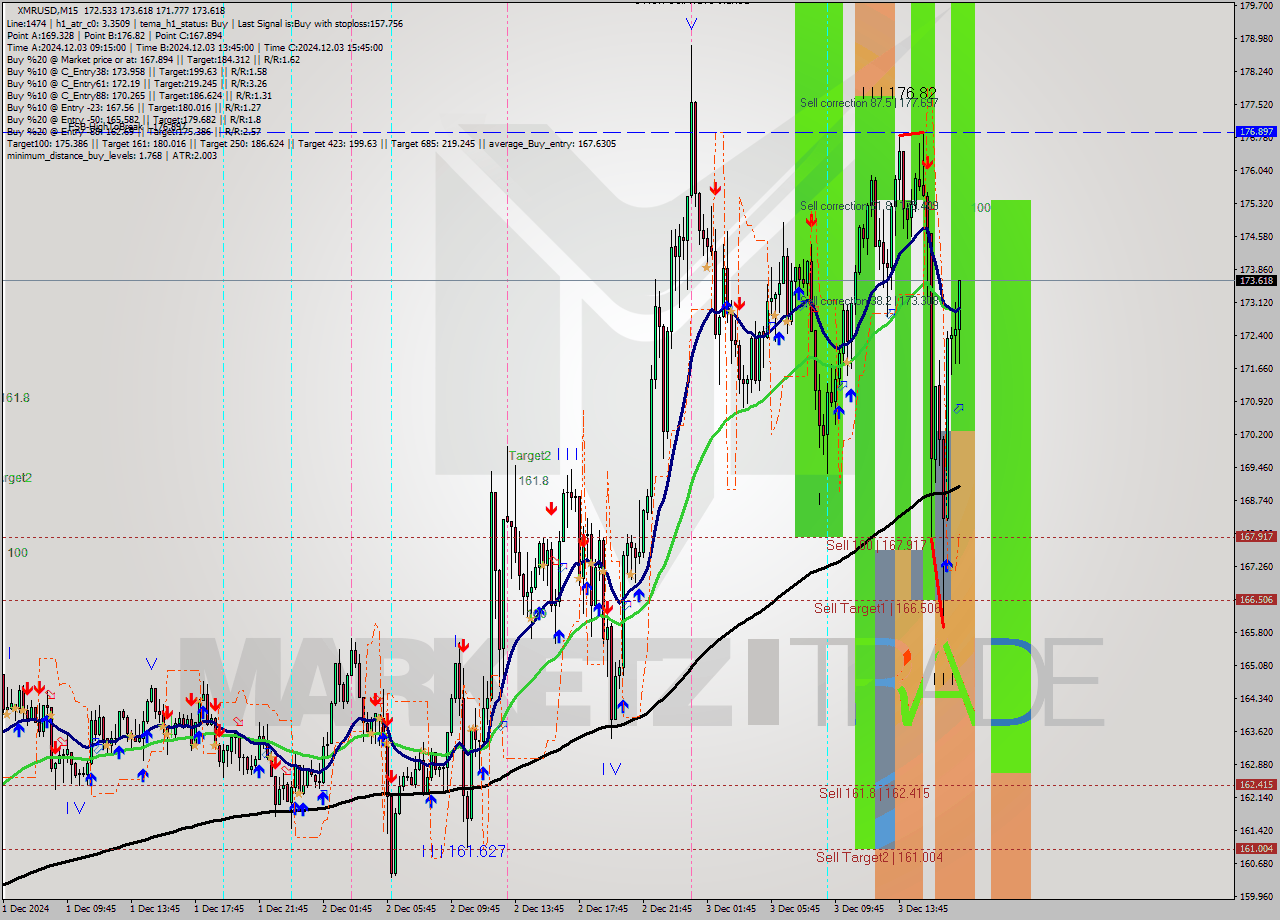Click the current price tag 173.618 on price axis

pos(1256,281)
